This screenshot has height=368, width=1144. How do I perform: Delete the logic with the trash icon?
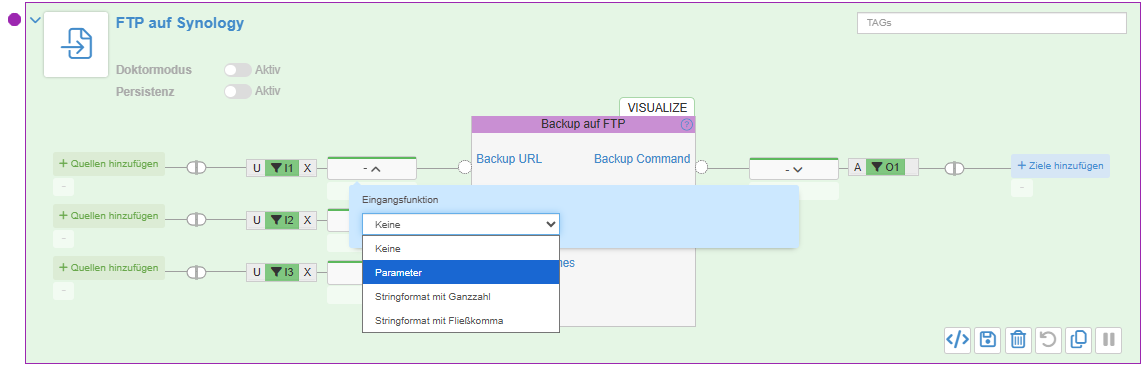(x=1019, y=340)
